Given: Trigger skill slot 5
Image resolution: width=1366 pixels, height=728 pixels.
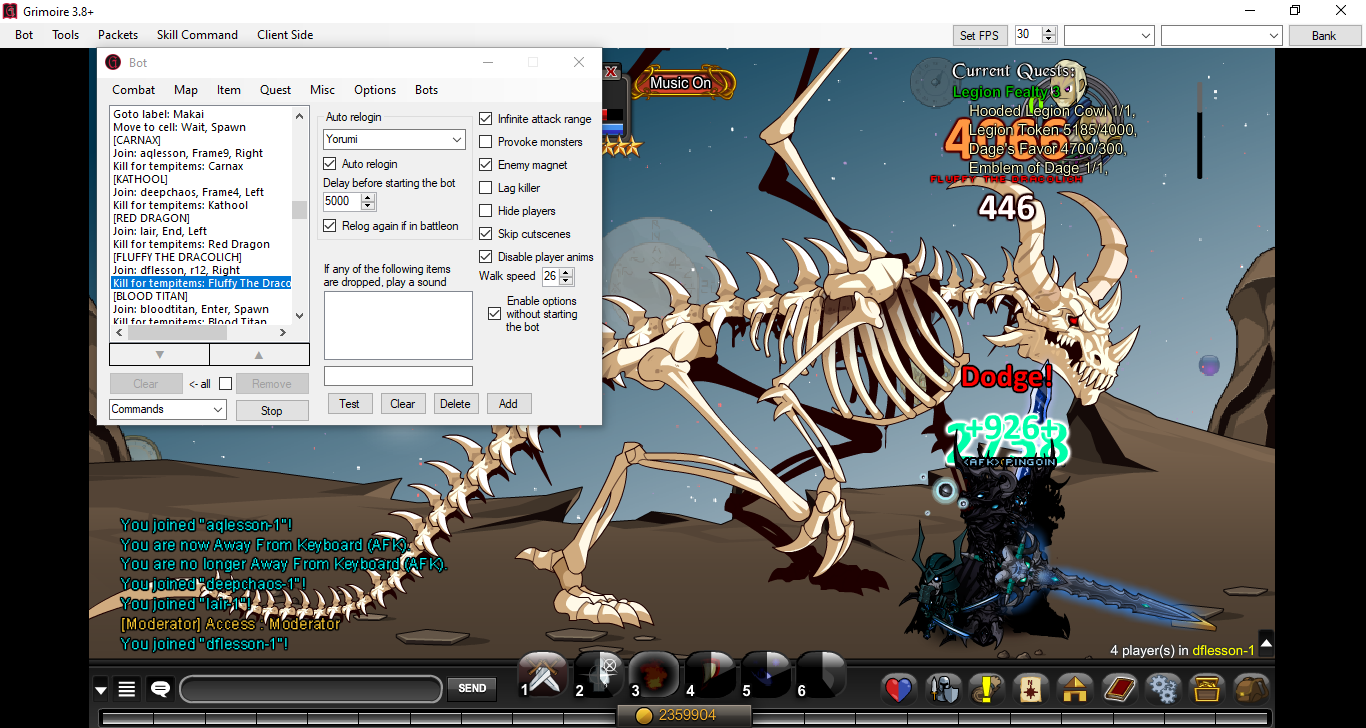Looking at the screenshot, I should 766,677.
